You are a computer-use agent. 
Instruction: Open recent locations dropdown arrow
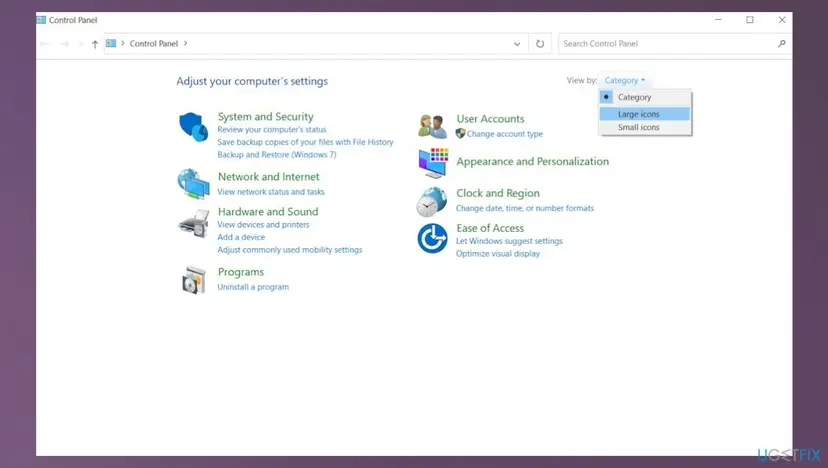pos(80,44)
